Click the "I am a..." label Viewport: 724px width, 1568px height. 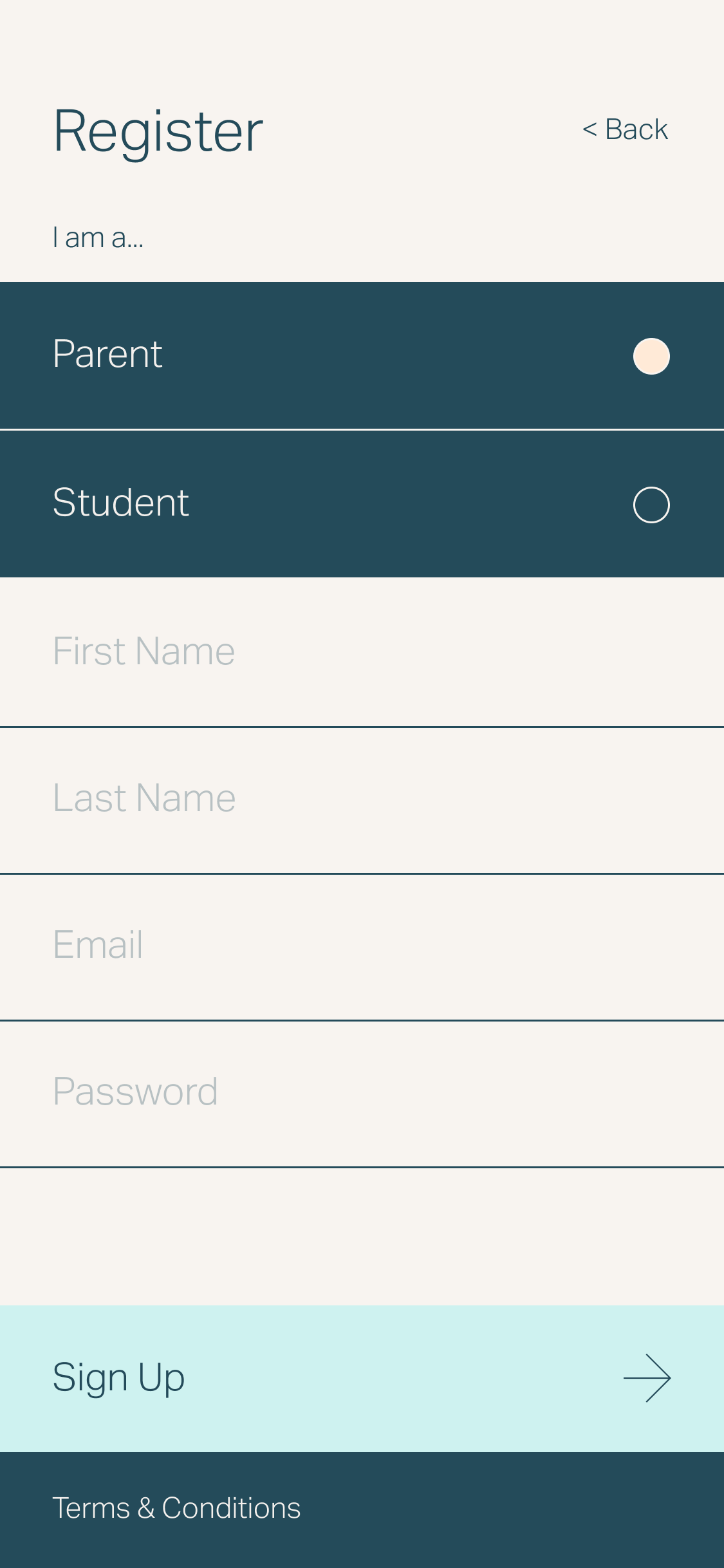click(x=98, y=238)
